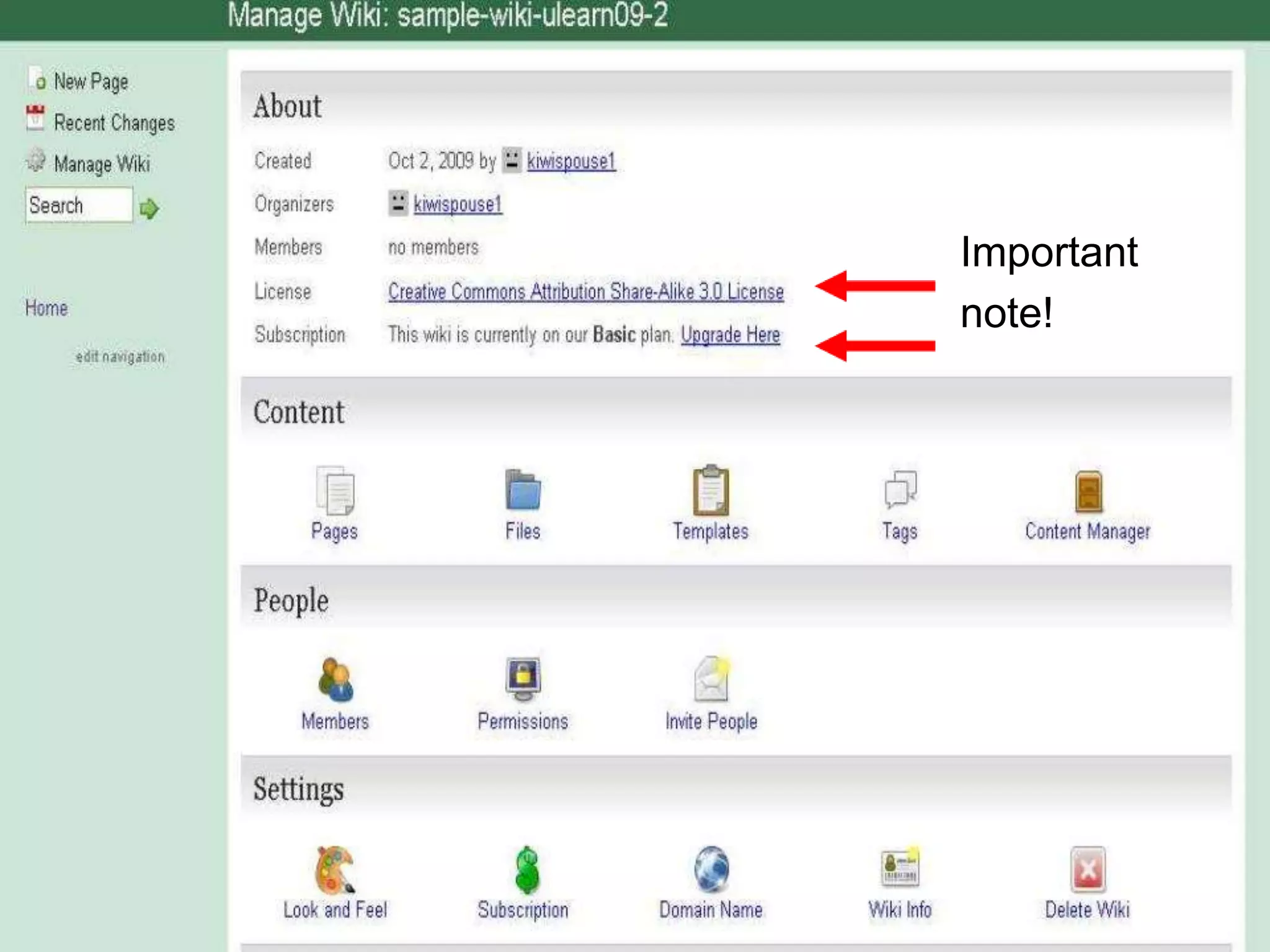Open the Creative Commons Share-Alike license link
Viewport: 1270px width, 952px height.
click(x=585, y=291)
